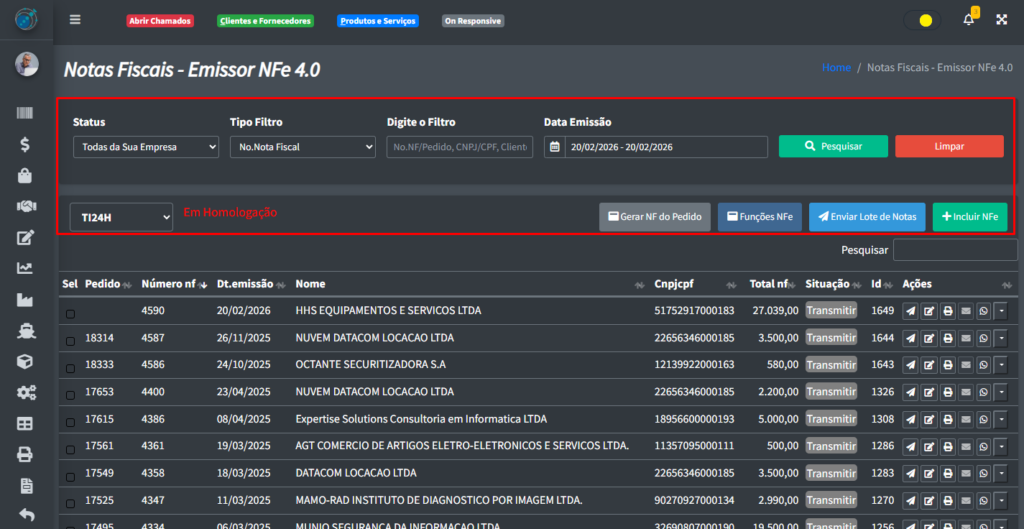Open the Produtos e Serviços shortcut
Screen dimensions: 1024x529
tap(377, 21)
